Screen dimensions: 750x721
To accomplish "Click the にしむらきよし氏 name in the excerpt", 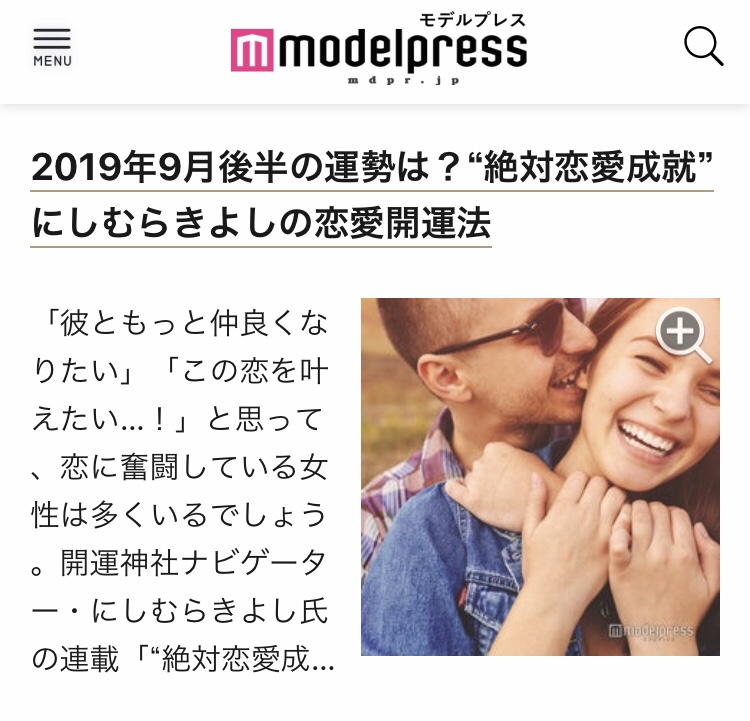I will click(x=209, y=611).
